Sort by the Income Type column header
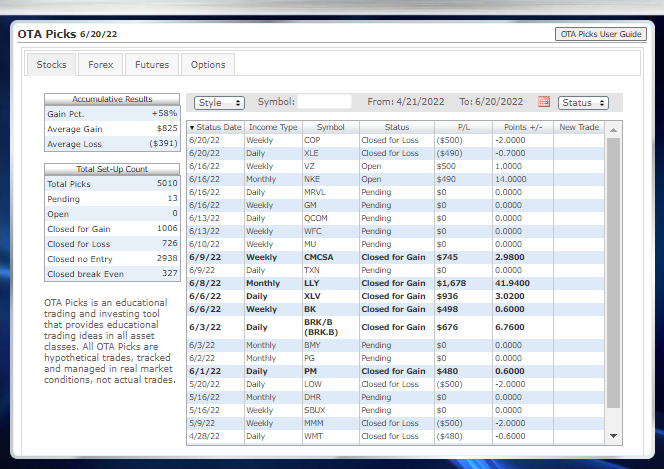 pos(273,127)
